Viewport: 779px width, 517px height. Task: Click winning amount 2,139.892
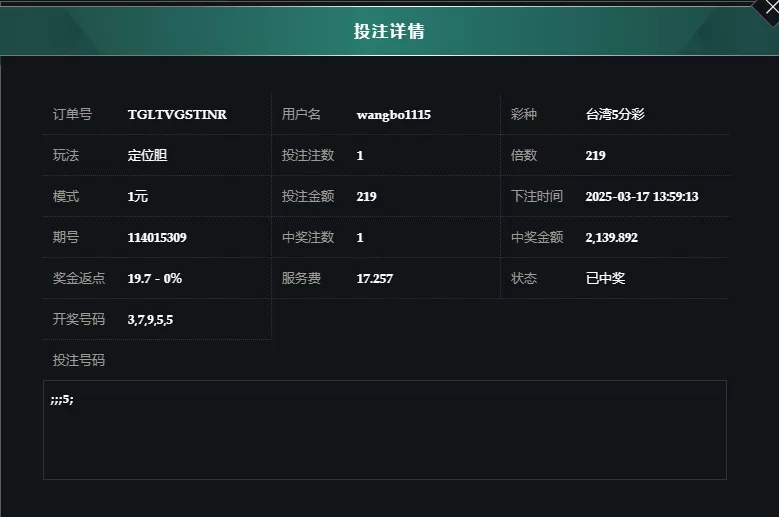[x=612, y=237]
